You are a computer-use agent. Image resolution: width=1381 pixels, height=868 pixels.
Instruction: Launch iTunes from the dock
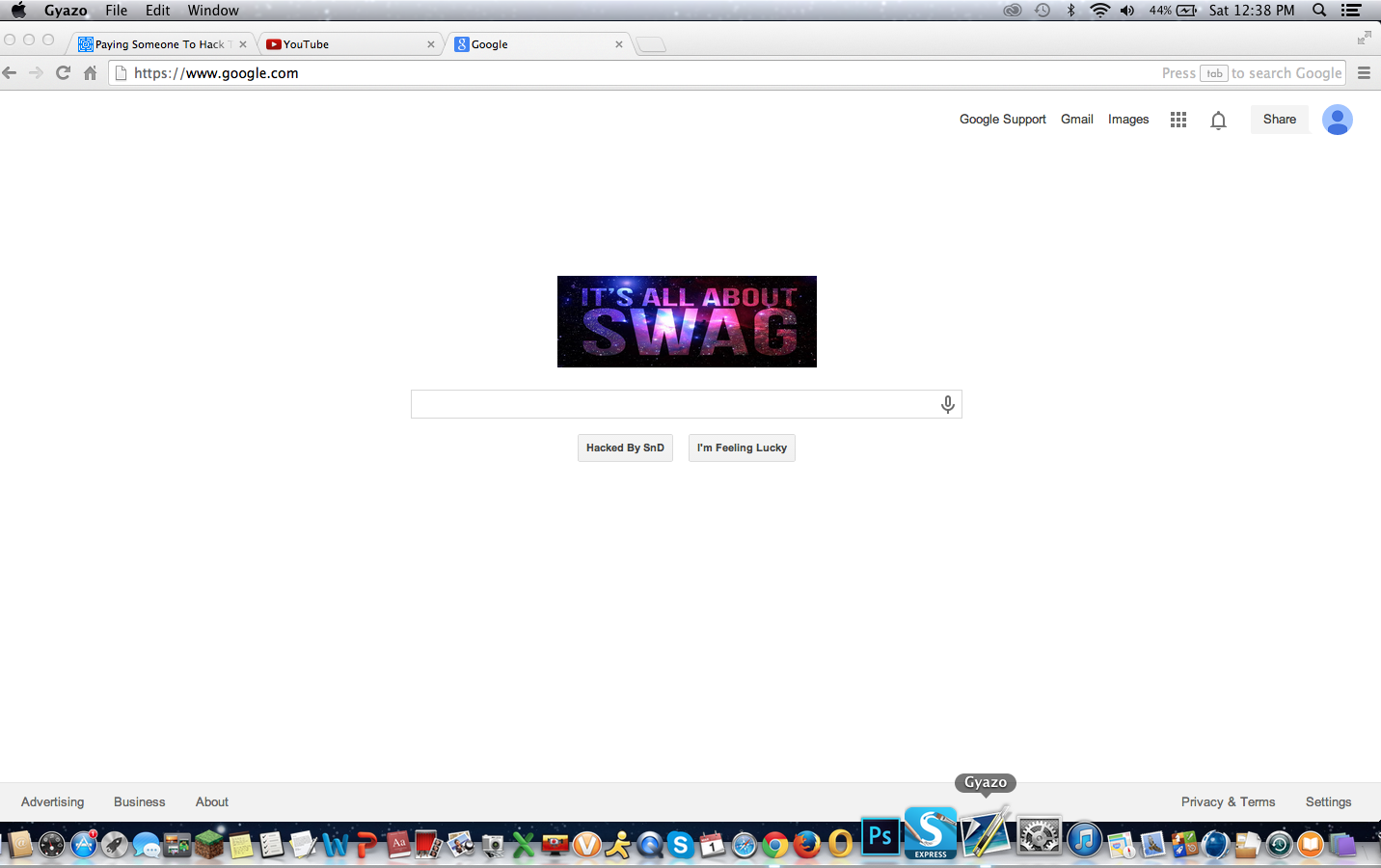[1085, 838]
